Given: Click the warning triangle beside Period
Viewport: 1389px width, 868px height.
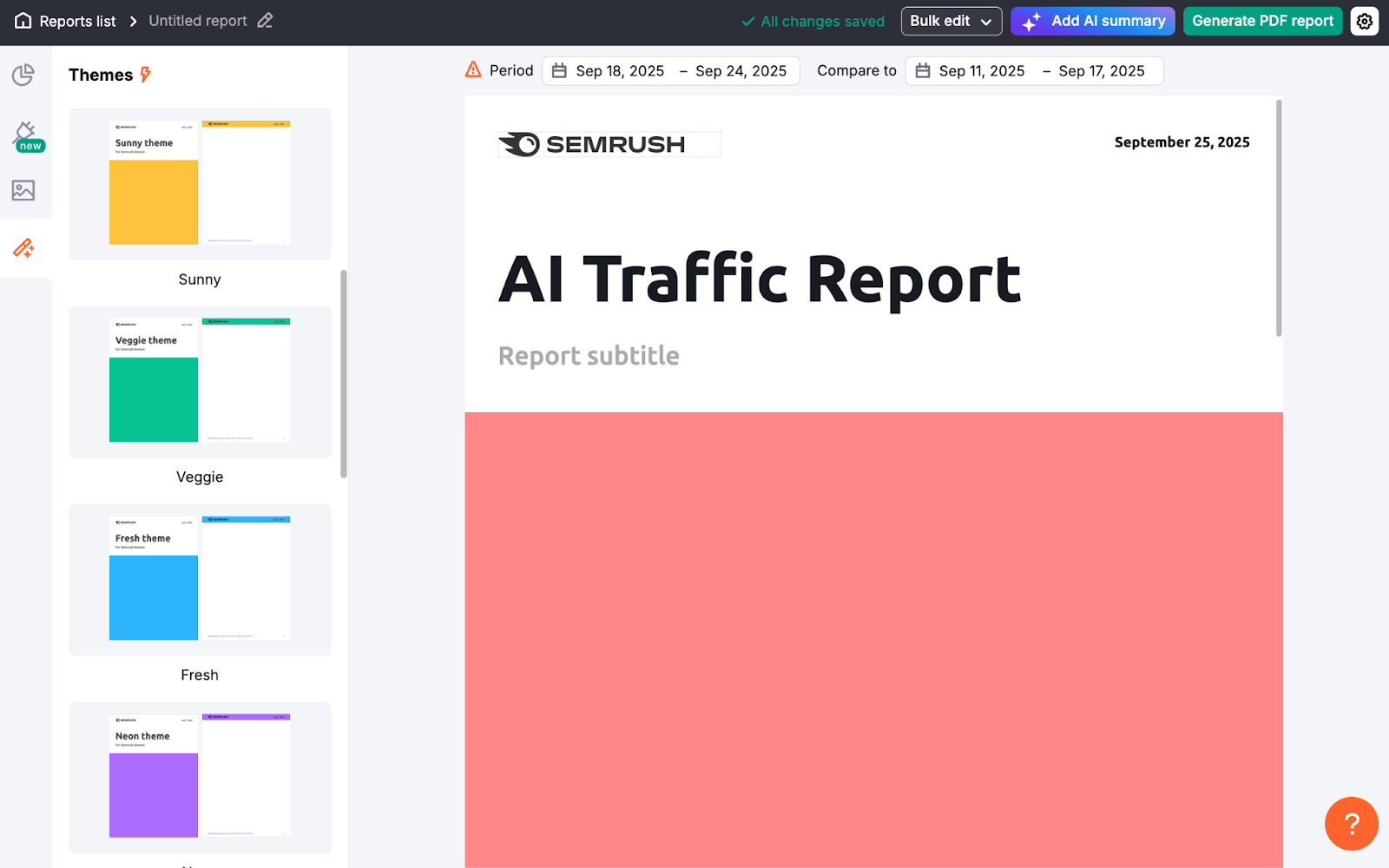Looking at the screenshot, I should coord(473,70).
